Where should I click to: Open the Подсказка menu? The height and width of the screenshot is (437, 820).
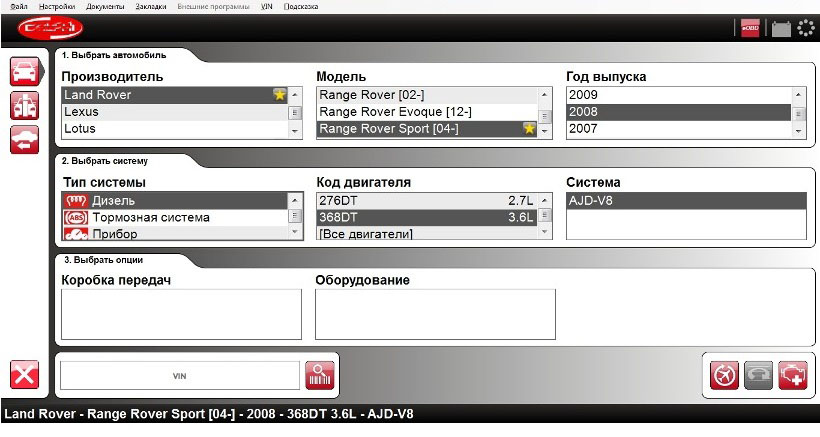click(x=301, y=7)
